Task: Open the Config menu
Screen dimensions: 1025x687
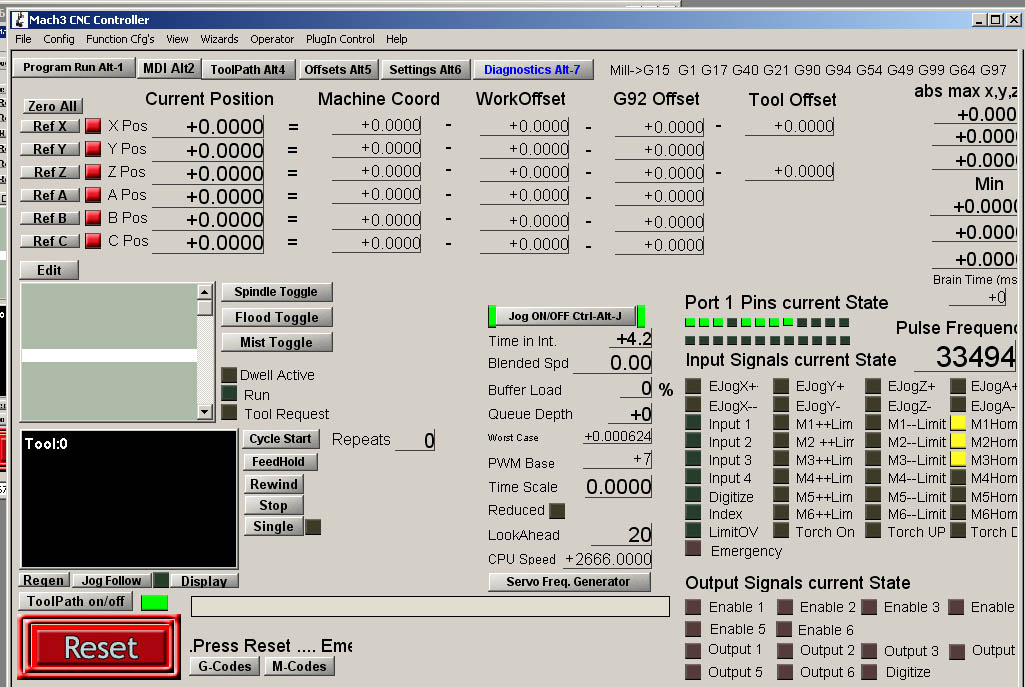Action: click(x=59, y=39)
